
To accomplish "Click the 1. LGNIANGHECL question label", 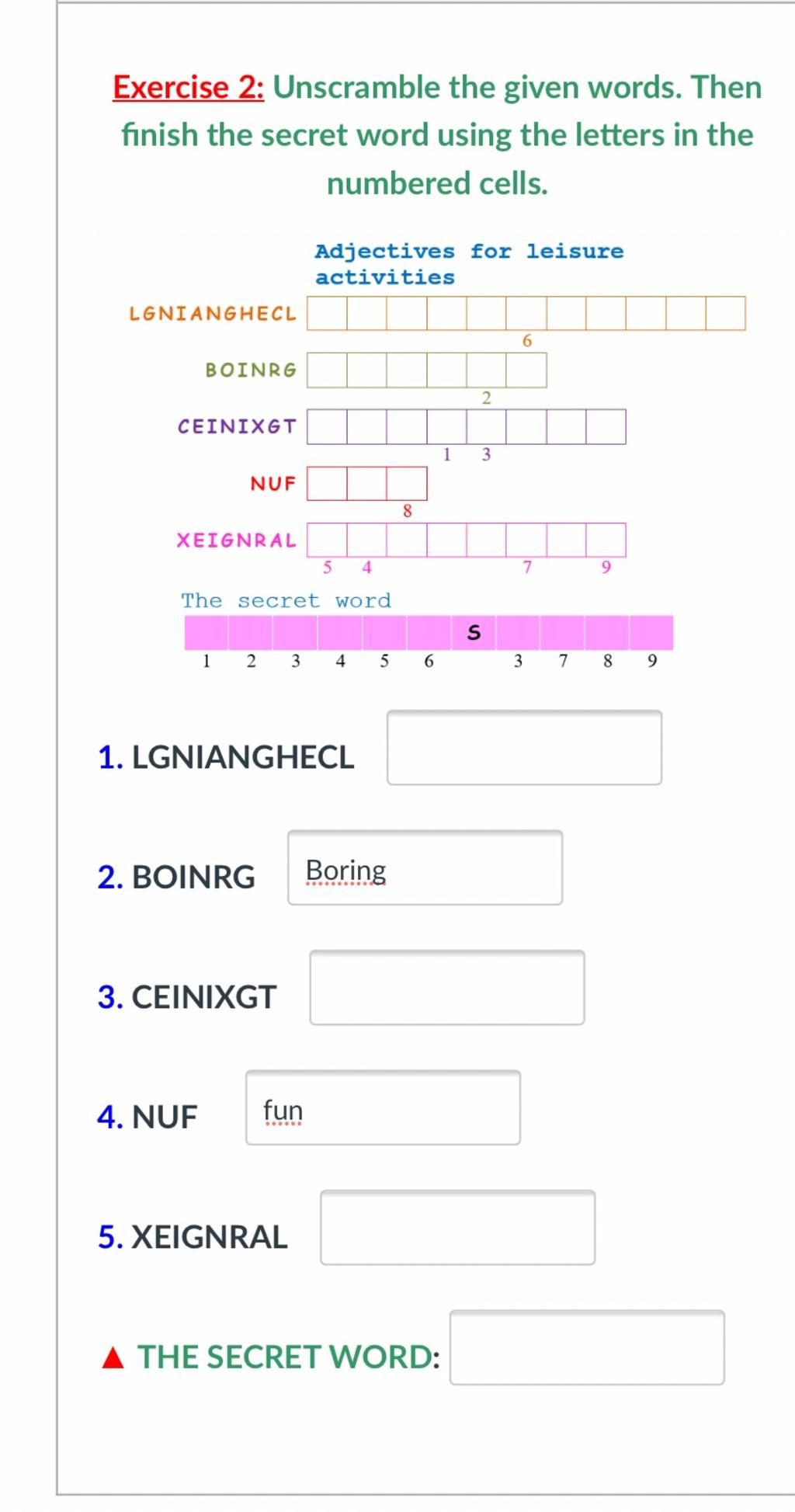I will click(x=226, y=756).
